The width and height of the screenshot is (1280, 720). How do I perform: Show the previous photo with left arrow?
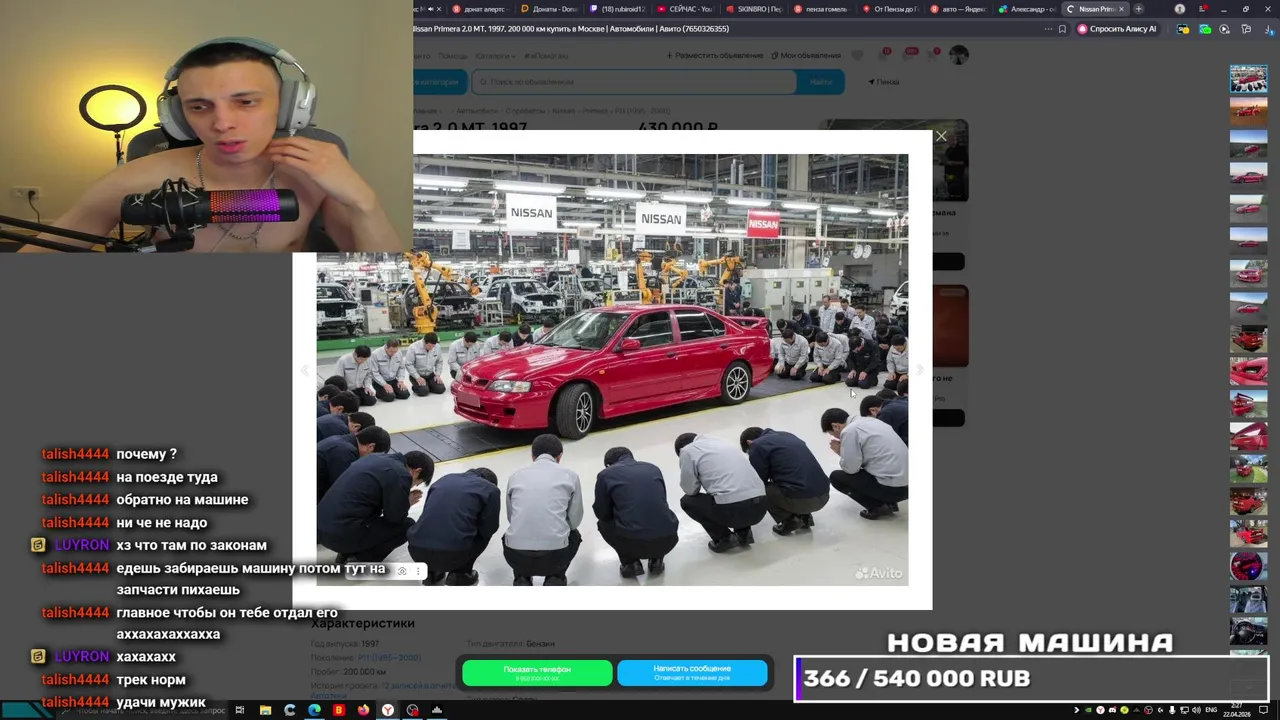coord(304,370)
